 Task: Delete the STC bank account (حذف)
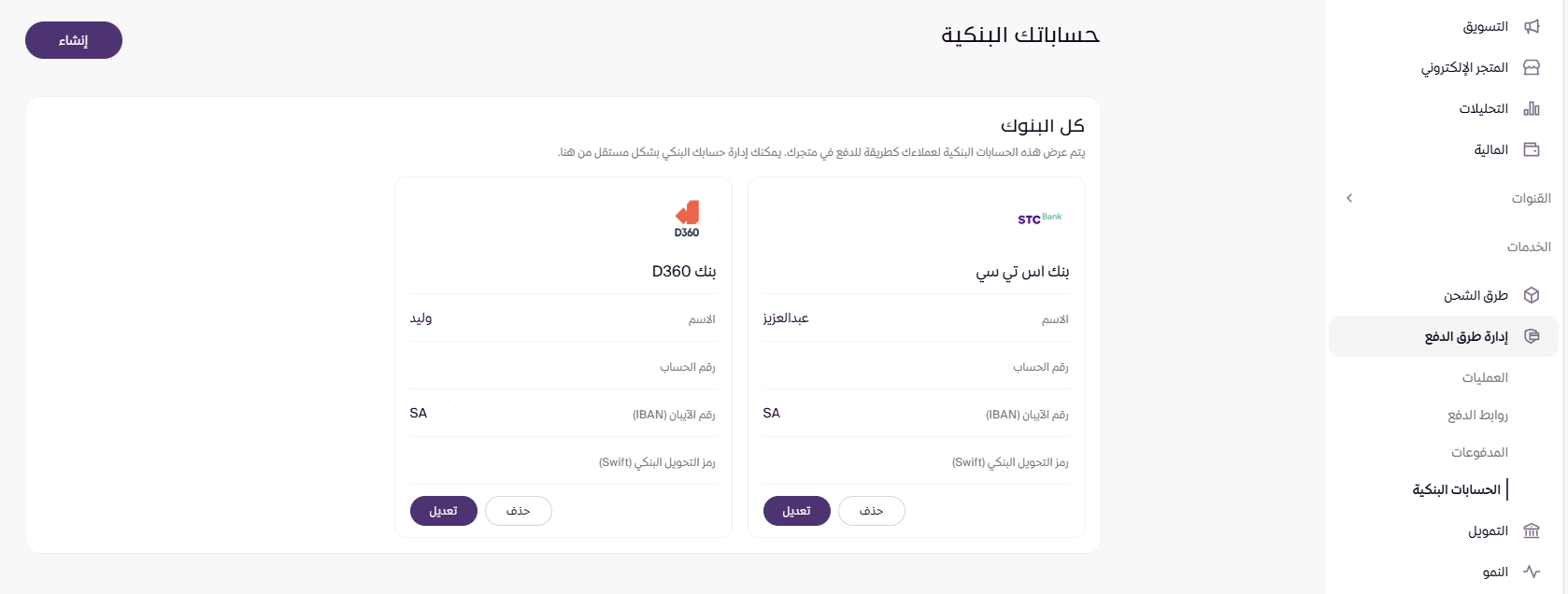pos(871,511)
